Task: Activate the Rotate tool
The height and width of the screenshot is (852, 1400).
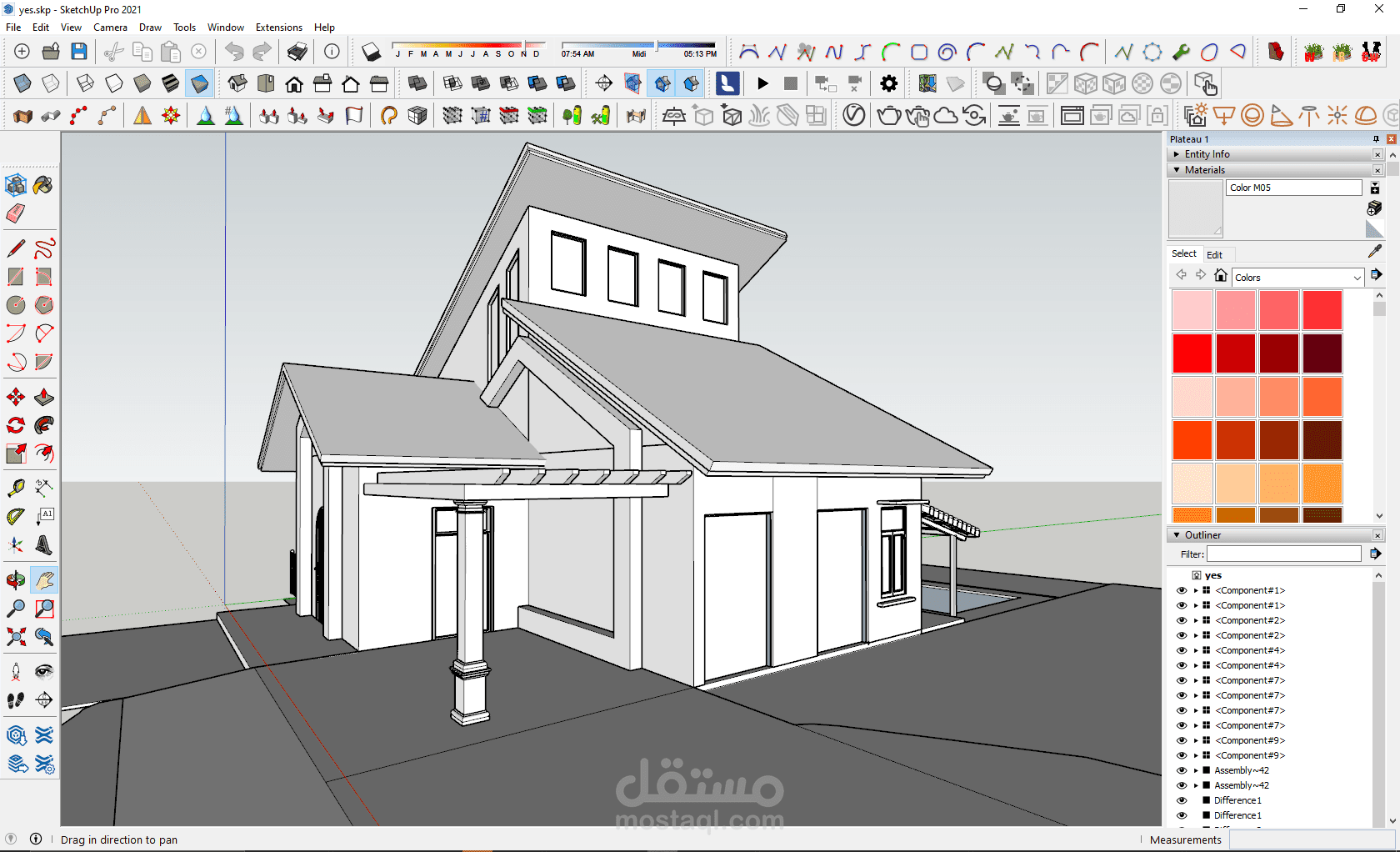Action: tap(16, 425)
